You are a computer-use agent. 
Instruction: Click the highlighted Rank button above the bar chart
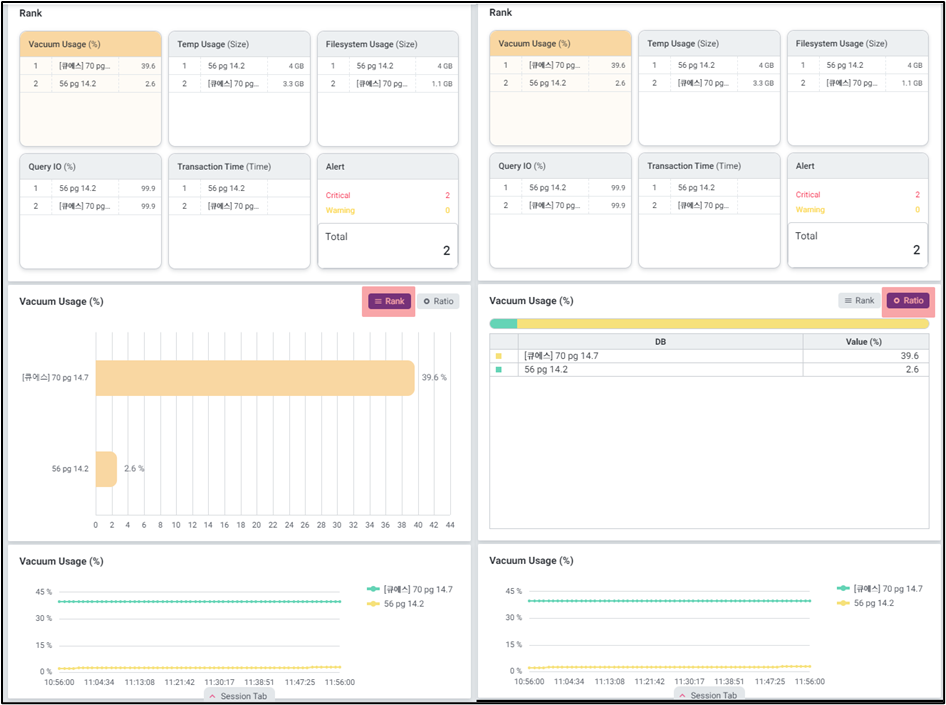[389, 301]
